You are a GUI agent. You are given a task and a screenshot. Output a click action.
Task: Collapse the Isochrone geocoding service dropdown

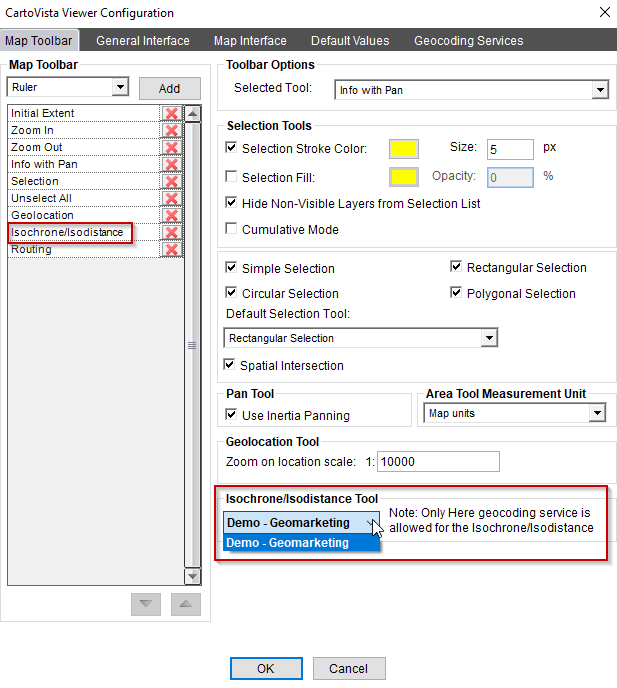pos(373,523)
